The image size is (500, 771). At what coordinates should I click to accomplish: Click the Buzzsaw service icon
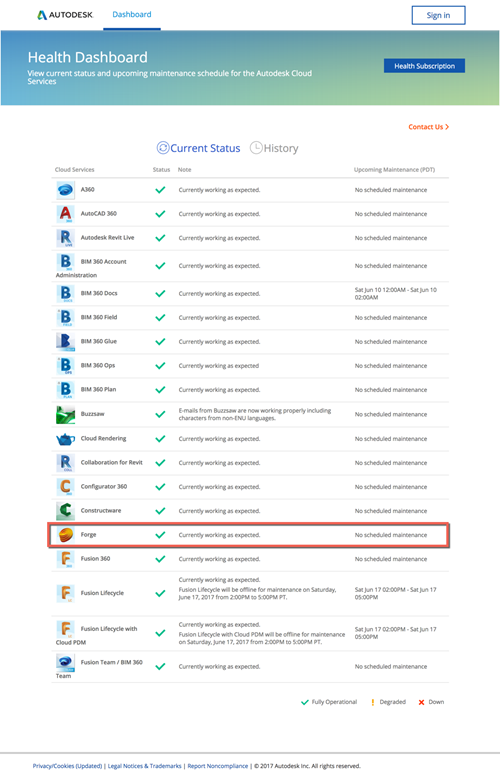65,415
